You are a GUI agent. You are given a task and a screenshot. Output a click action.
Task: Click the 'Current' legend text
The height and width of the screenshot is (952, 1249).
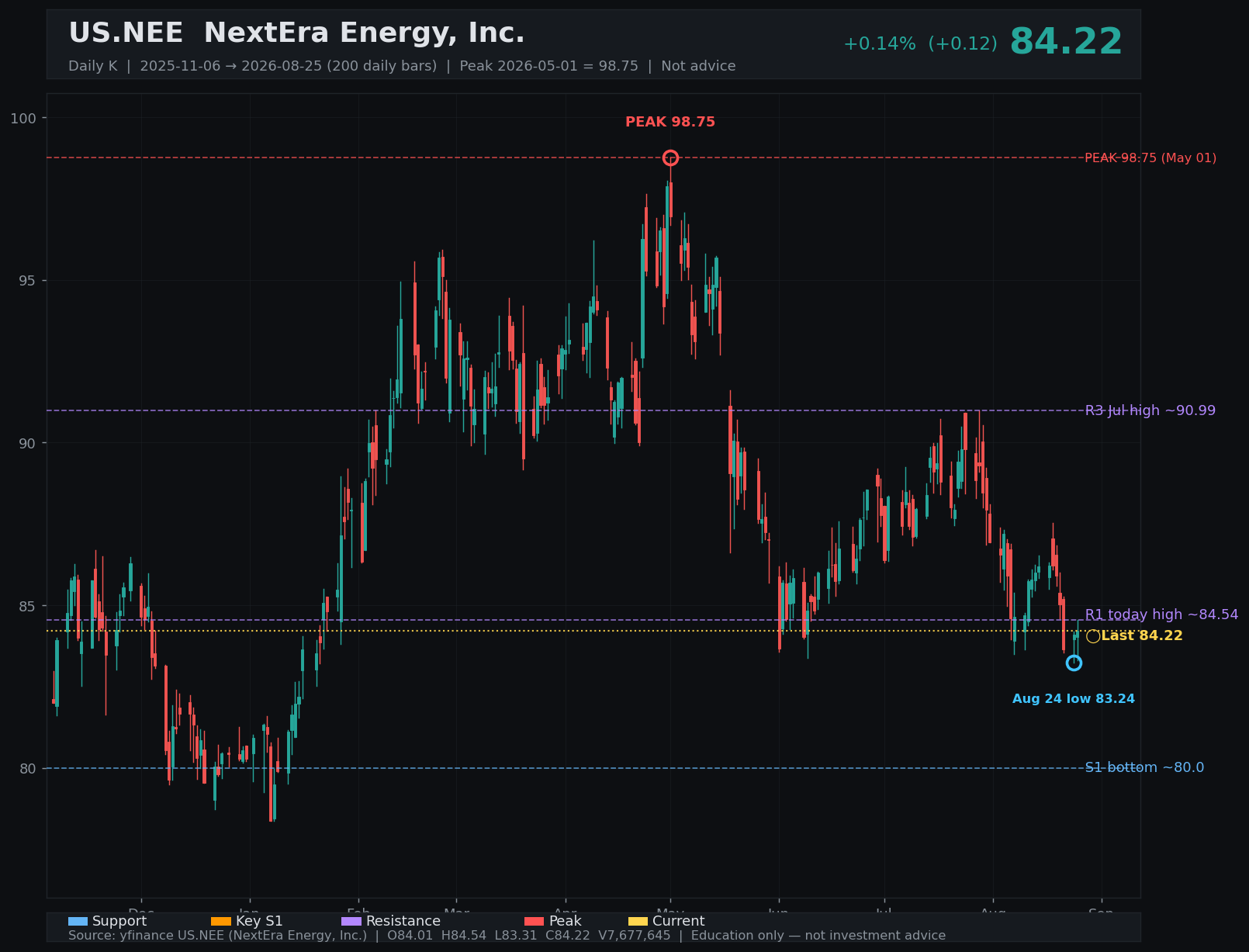point(679,921)
